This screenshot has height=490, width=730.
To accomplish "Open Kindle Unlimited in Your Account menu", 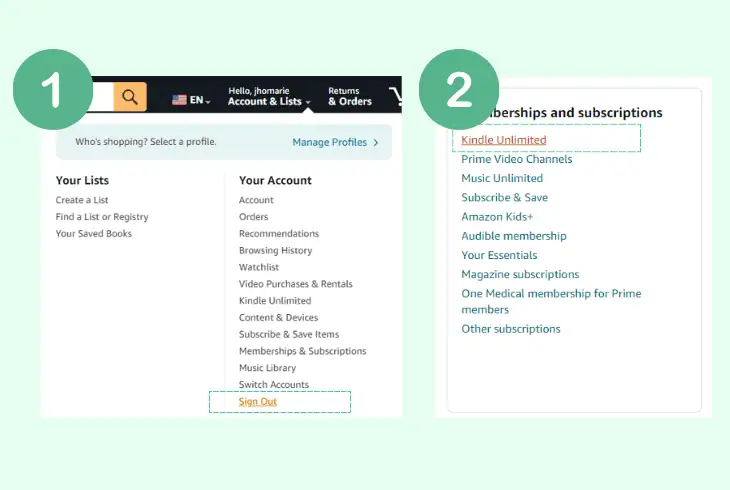I will [275, 300].
